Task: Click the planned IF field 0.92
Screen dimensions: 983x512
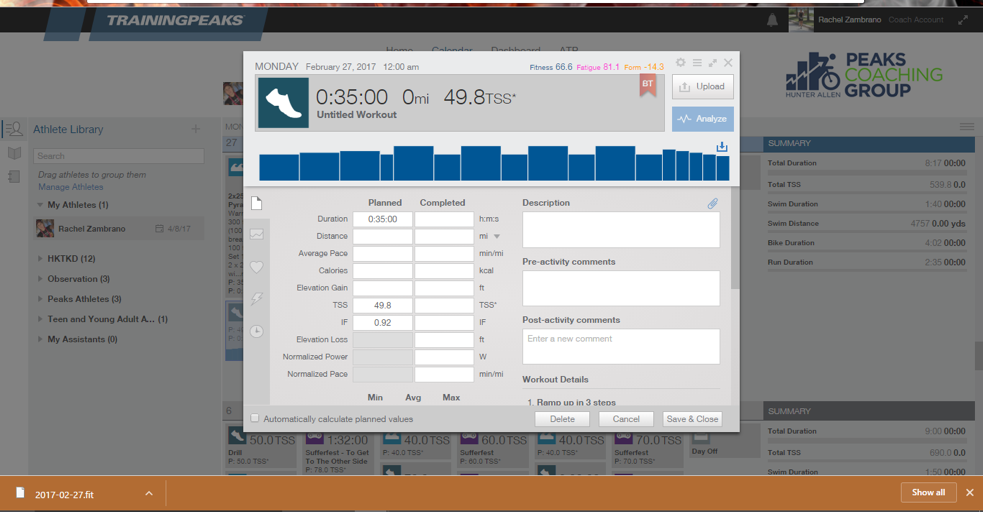Action: [x=382, y=323]
